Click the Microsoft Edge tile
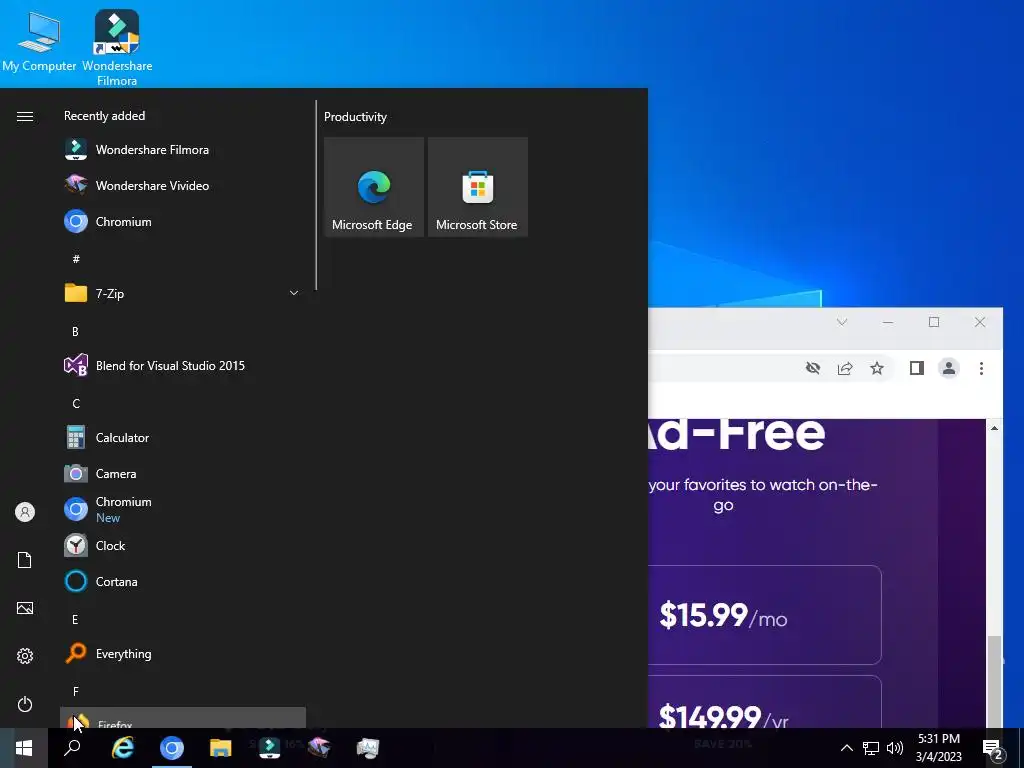Image resolution: width=1024 pixels, height=768 pixels. click(374, 187)
